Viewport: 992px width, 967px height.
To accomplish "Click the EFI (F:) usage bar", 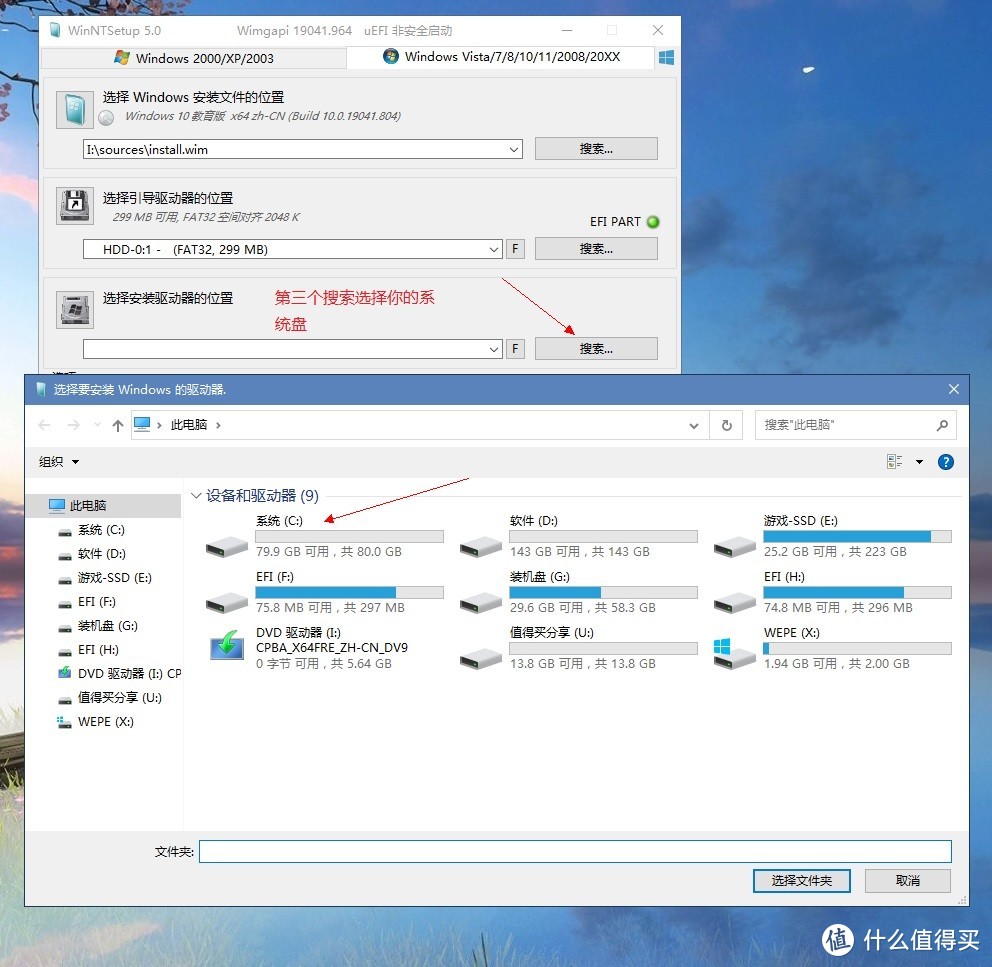I will (x=349, y=593).
